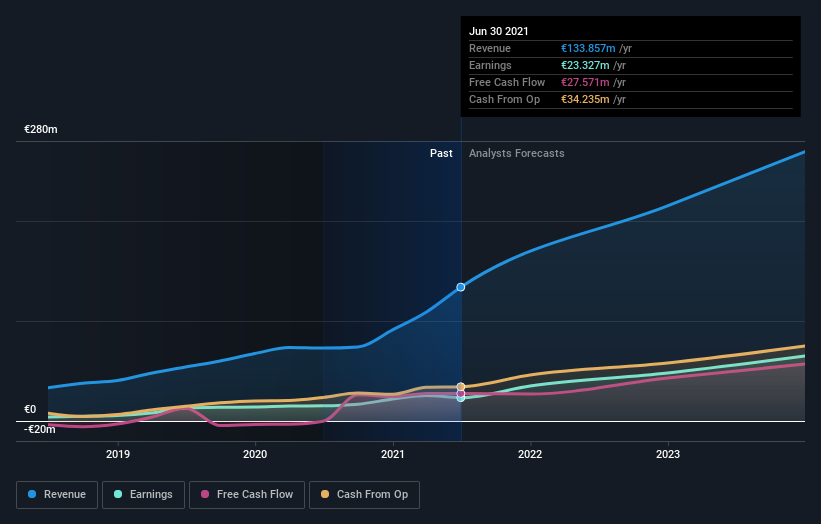Click the 2023 x-axis label

tap(668, 454)
